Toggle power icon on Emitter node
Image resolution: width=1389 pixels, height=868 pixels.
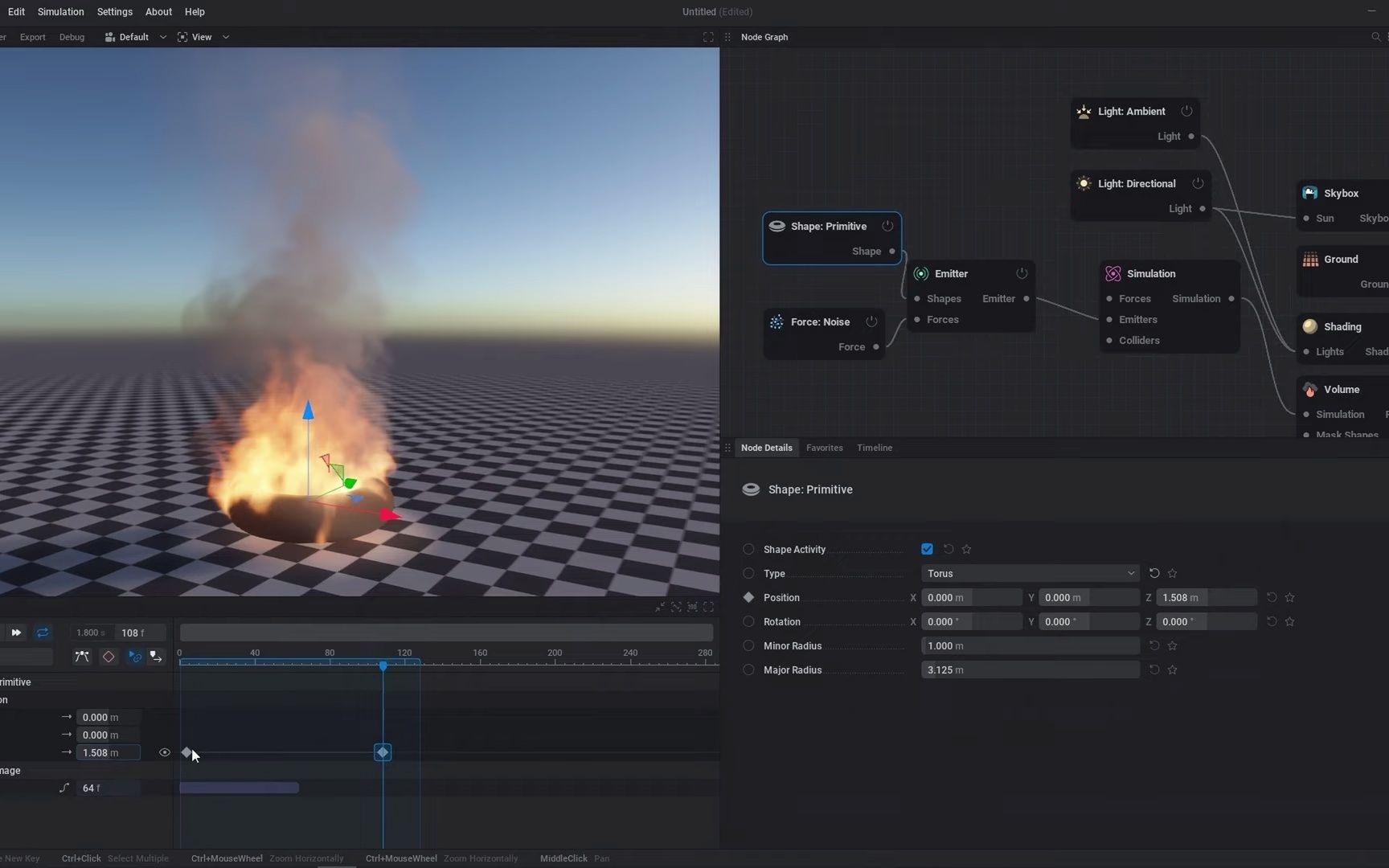[1022, 273]
